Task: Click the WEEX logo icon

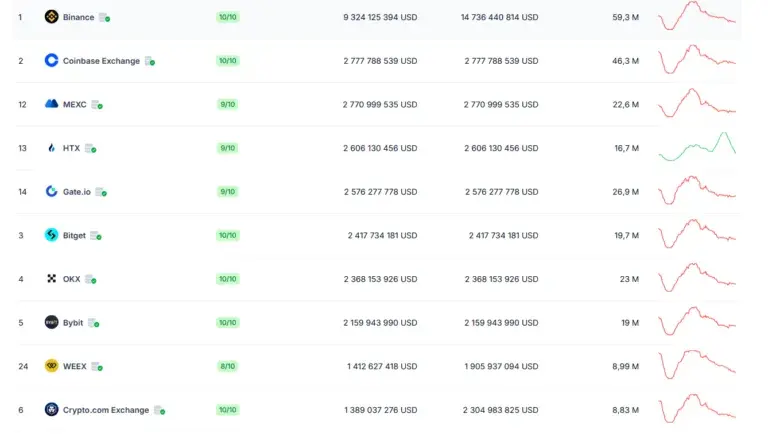Action: [51, 365]
